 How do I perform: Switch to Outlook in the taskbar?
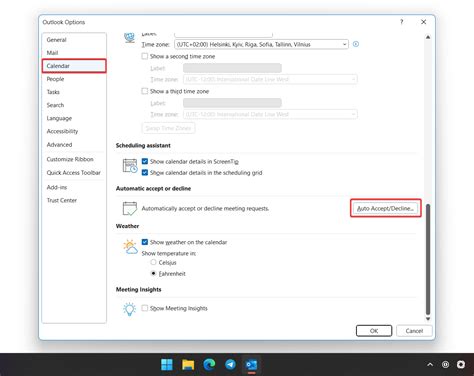point(252,365)
